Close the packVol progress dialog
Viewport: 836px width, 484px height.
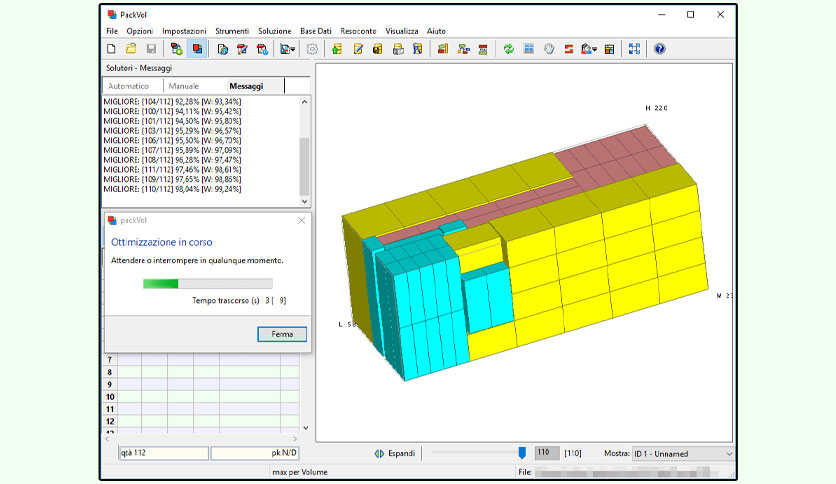coord(301,220)
